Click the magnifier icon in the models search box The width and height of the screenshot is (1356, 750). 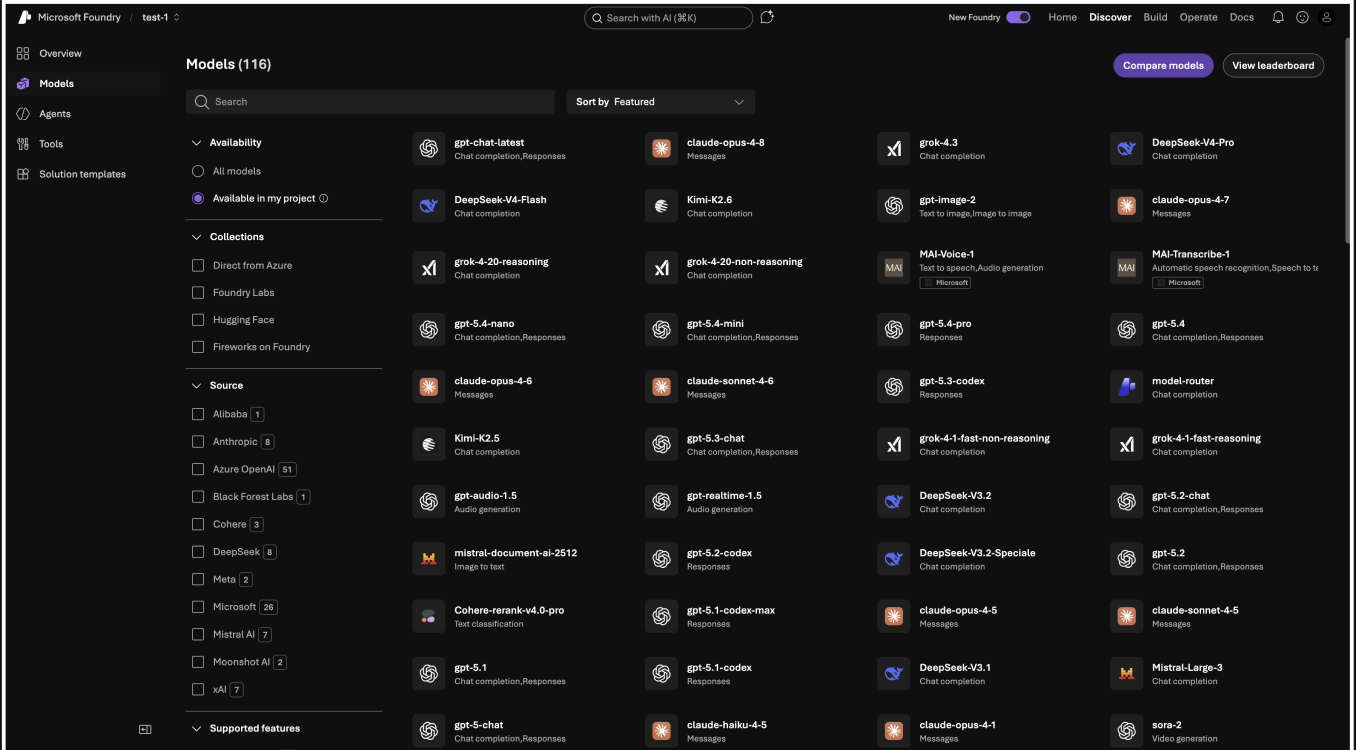[202, 102]
